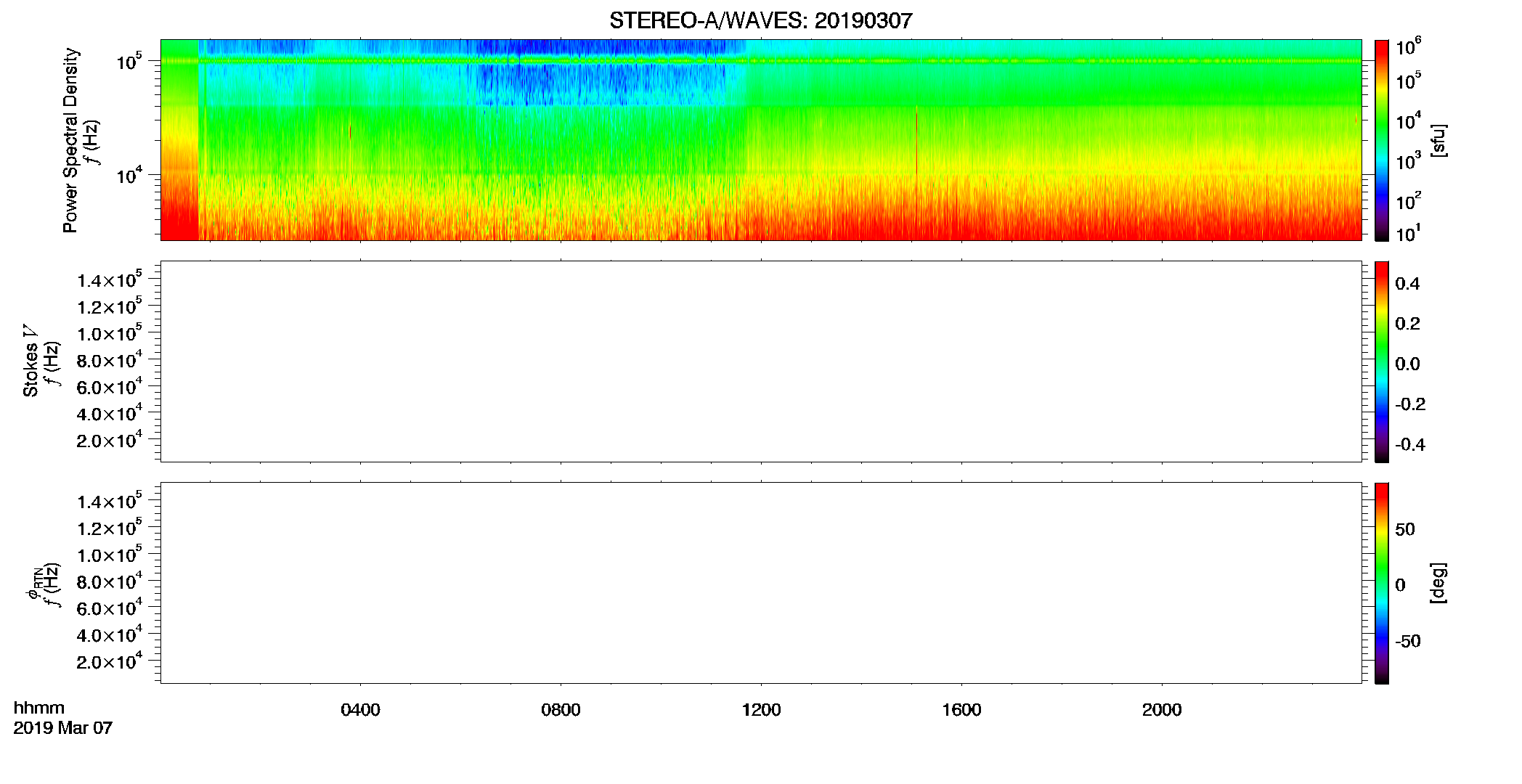Click the -0.2 tick label on Stokes color bar
This screenshot has height=784, width=1522.
tap(1410, 404)
